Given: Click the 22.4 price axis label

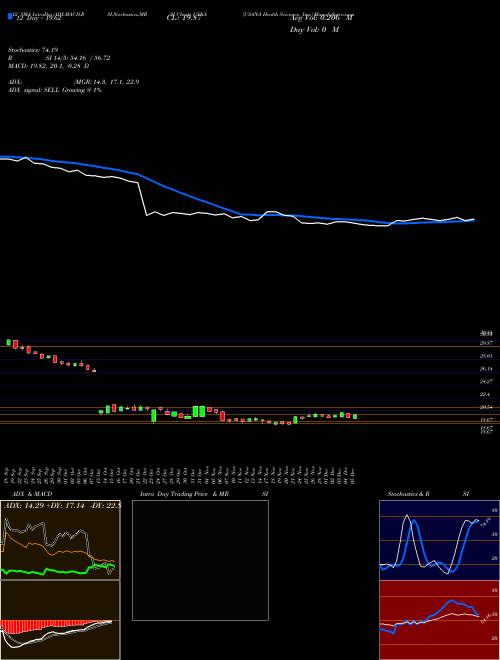Looking at the screenshot, I should coord(485,394).
